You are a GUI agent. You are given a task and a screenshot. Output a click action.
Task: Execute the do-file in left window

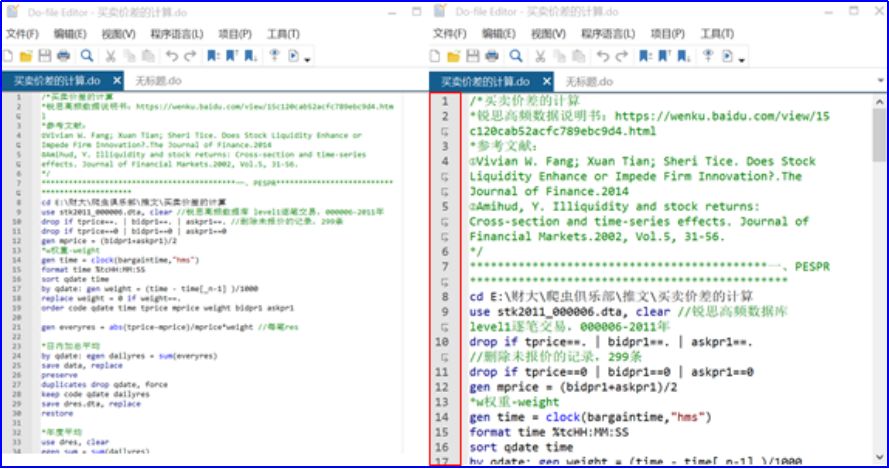294,56
